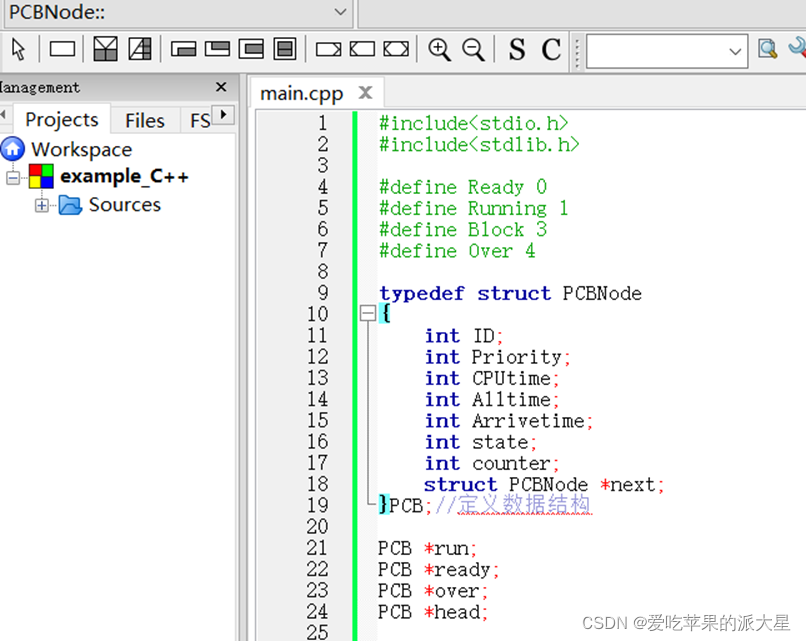Click the '#define Ready 0' line
The width and height of the screenshot is (806, 641).
(463, 187)
